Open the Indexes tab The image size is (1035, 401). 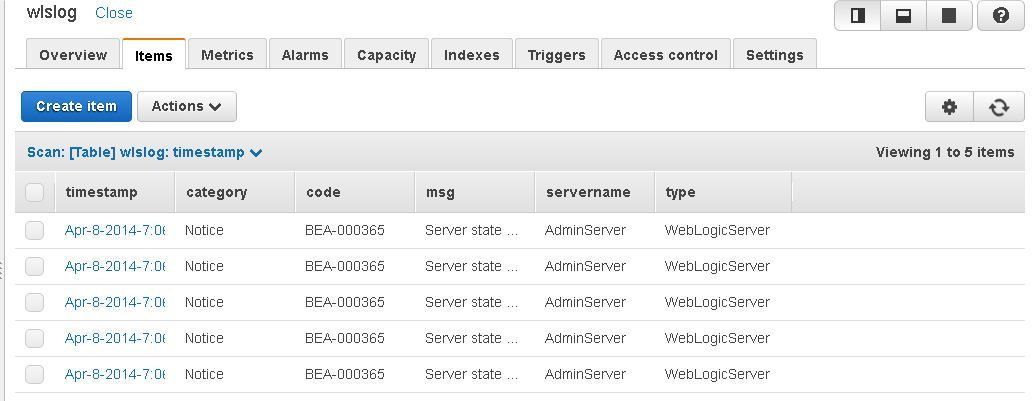(471, 55)
